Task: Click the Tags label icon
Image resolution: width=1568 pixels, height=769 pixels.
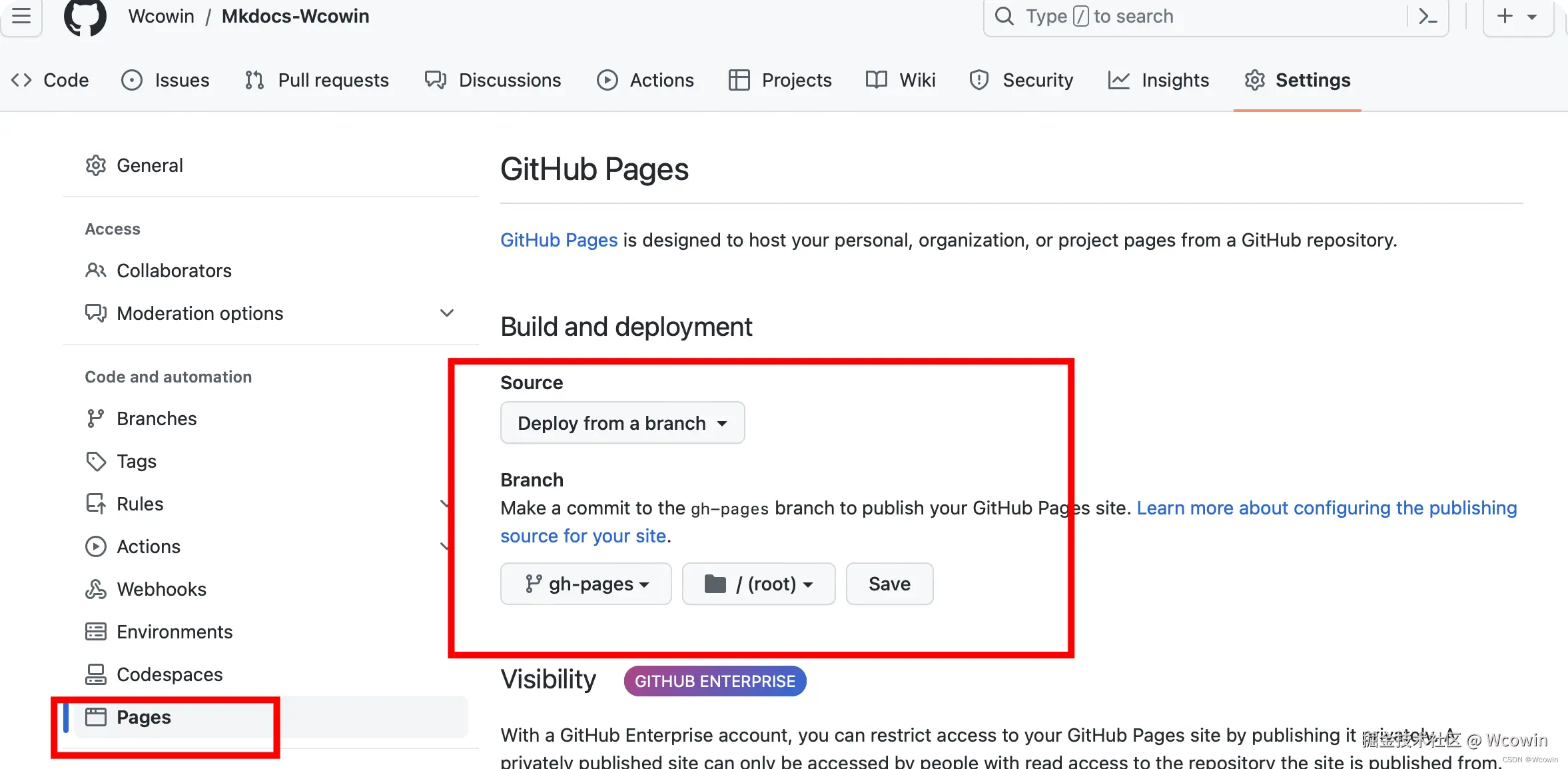Action: [x=96, y=461]
